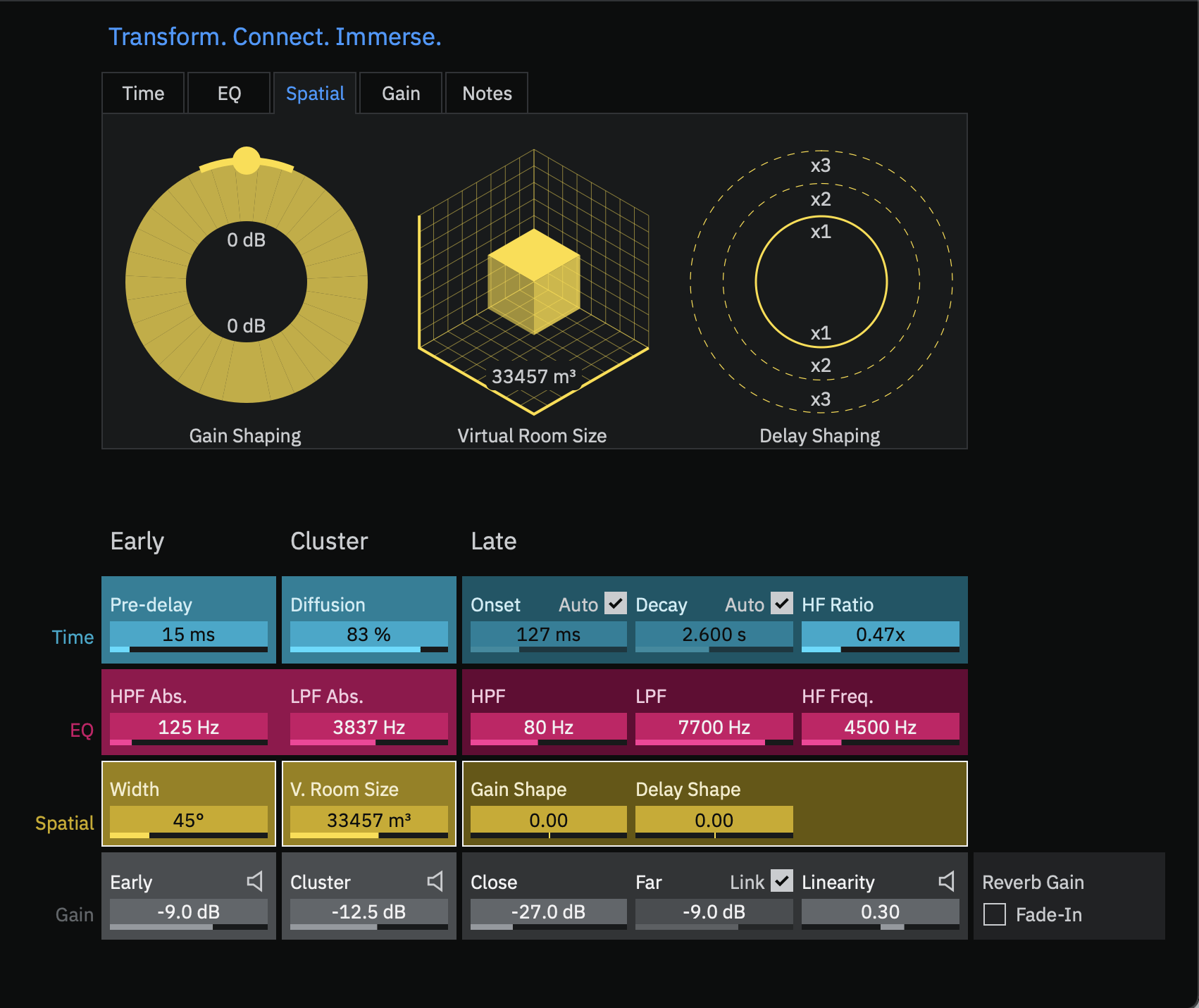Image resolution: width=1199 pixels, height=1008 pixels.
Task: Switch to the Time tab
Action: [143, 93]
